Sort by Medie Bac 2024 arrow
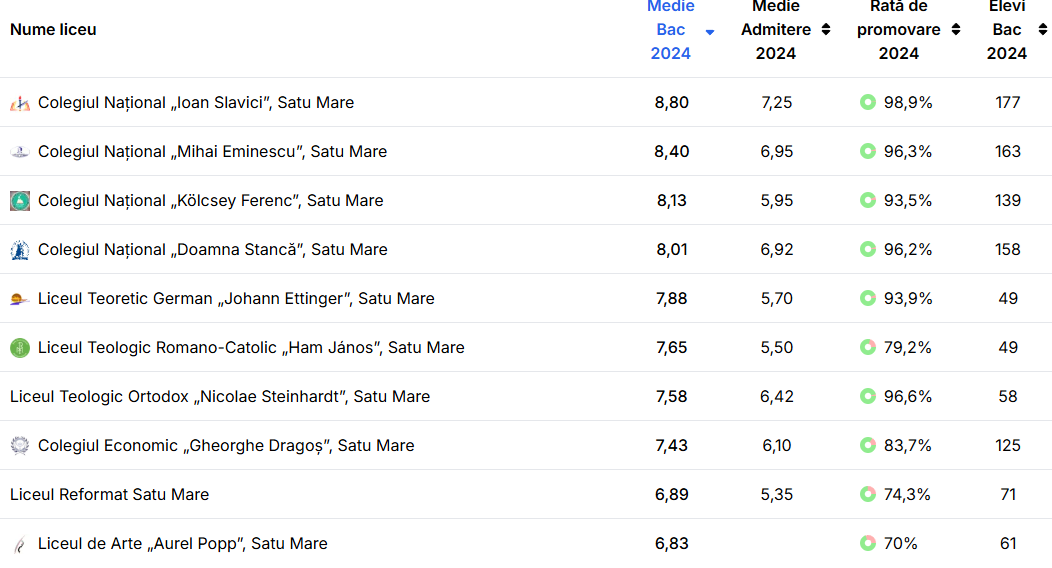 tap(710, 32)
